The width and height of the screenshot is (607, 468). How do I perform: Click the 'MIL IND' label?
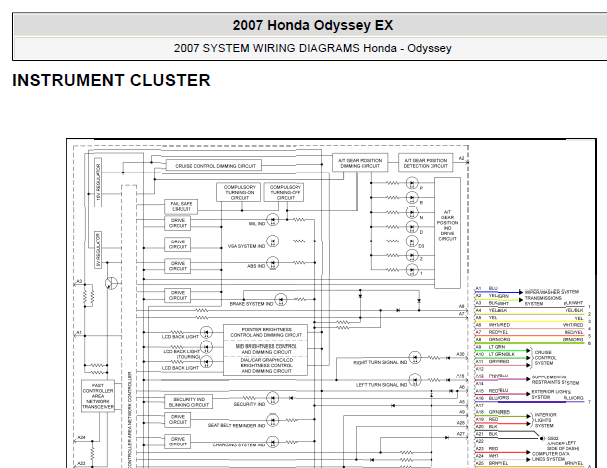coord(257,224)
